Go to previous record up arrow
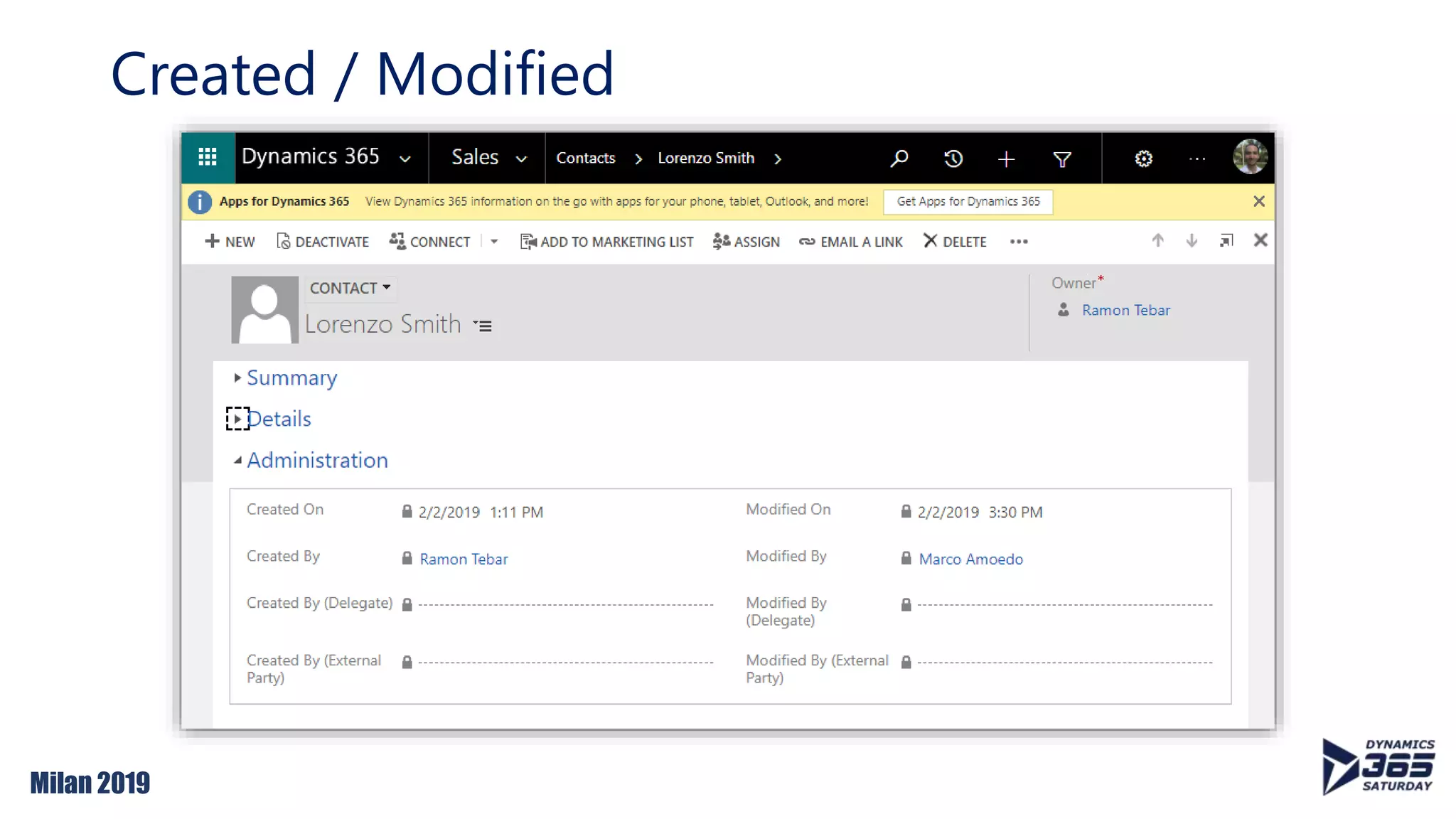This screenshot has height=819, width=1456. [x=1157, y=241]
